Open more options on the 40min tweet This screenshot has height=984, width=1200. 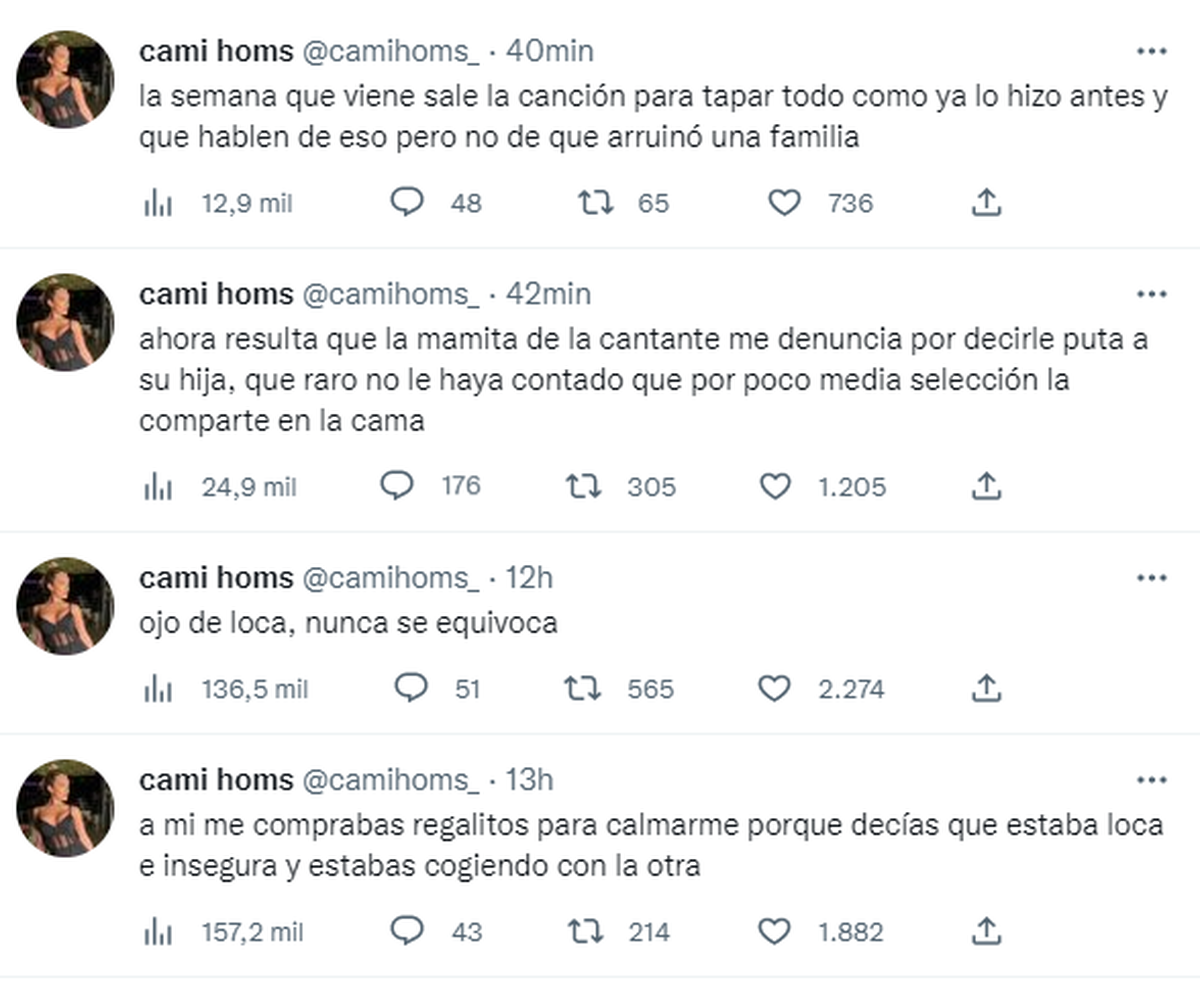1152,51
